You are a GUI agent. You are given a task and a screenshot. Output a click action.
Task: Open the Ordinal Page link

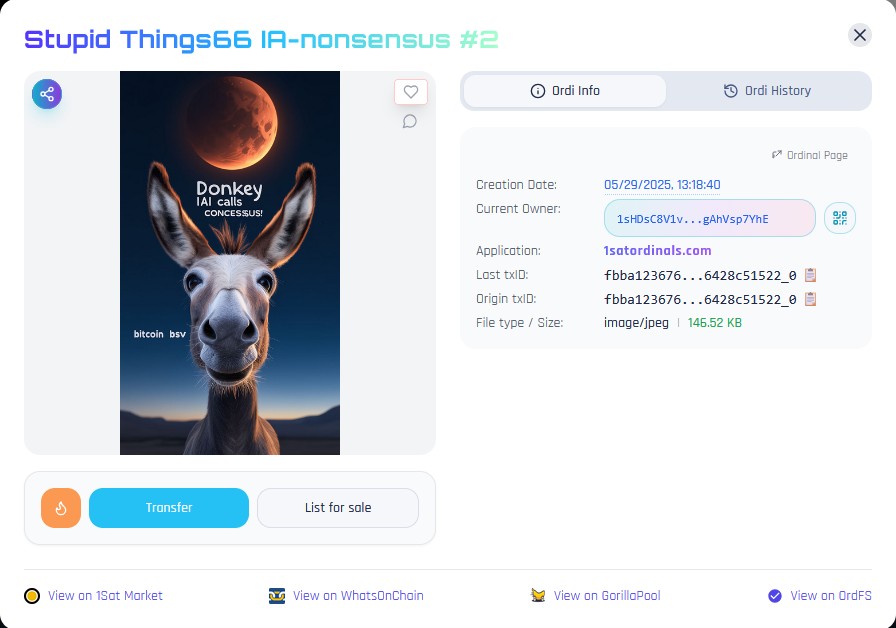[810, 155]
